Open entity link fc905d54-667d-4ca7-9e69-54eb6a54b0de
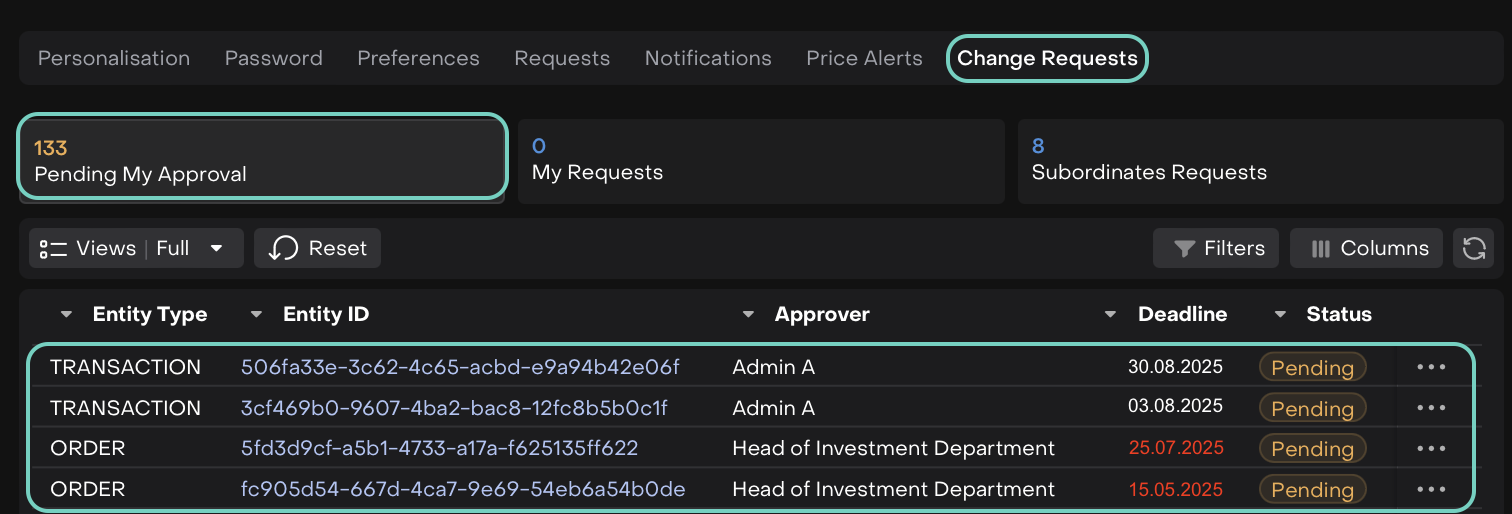The height and width of the screenshot is (514, 1512). (x=463, y=489)
